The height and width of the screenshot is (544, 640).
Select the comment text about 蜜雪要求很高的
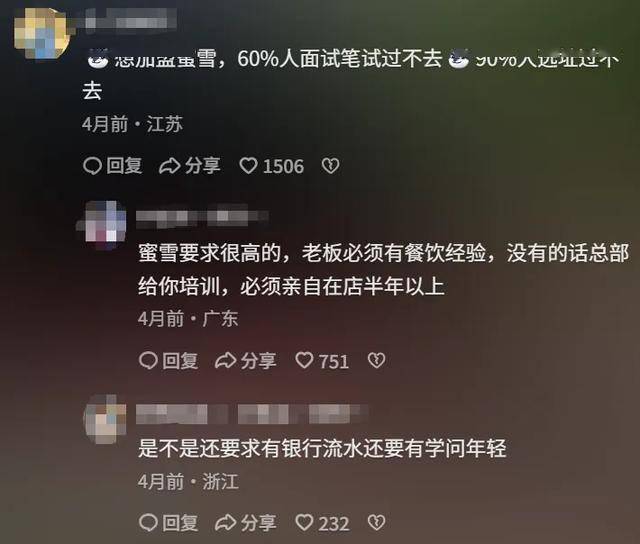[x=383, y=269]
